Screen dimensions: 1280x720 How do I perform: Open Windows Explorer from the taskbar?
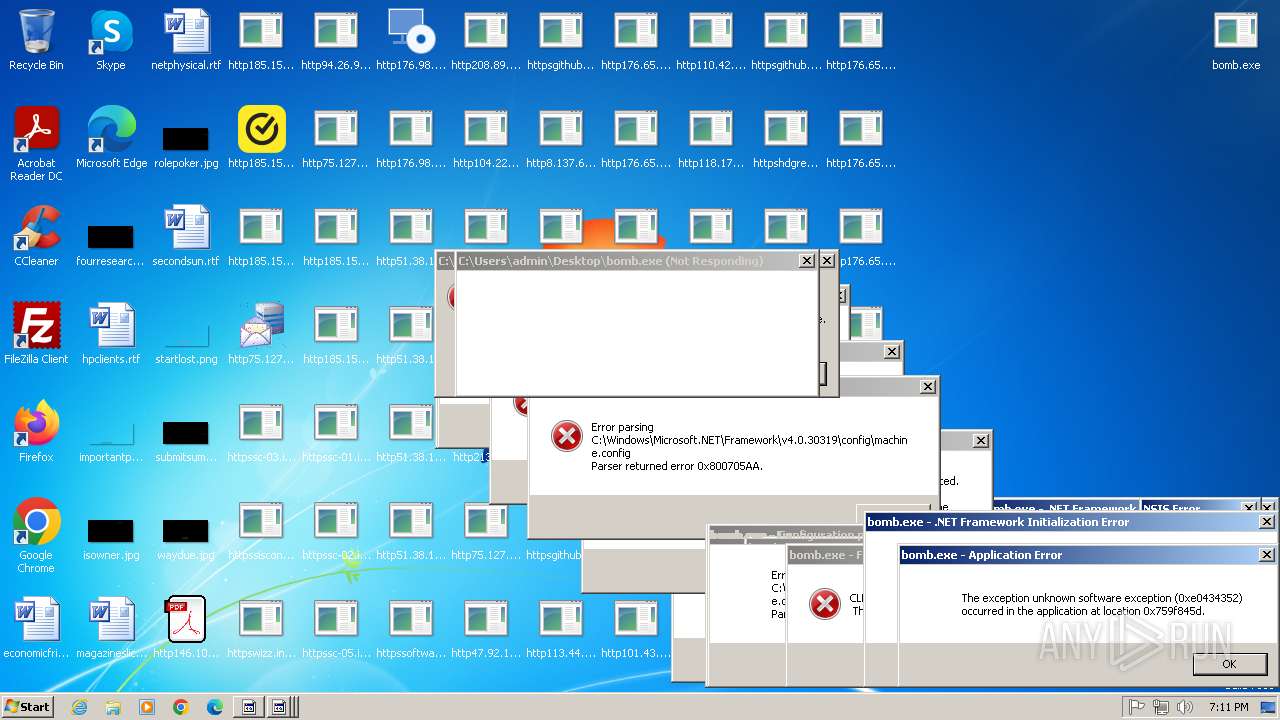coord(113,707)
